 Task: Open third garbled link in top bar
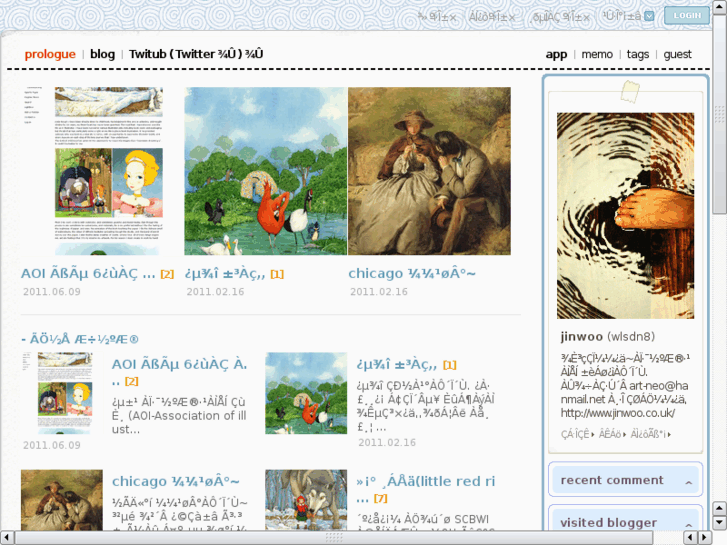[561, 17]
